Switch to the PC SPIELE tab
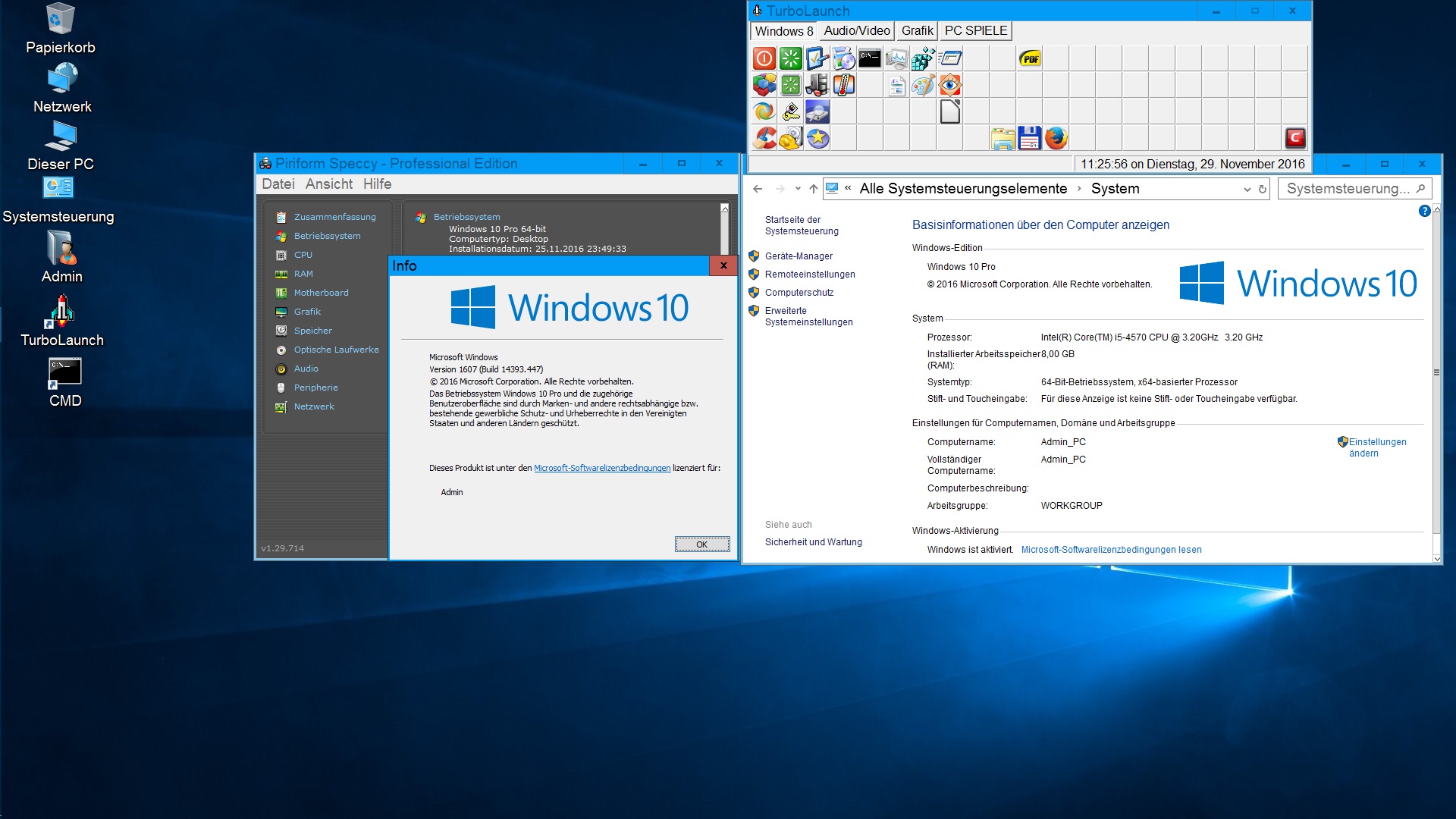This screenshot has width=1456, height=819. point(975,31)
